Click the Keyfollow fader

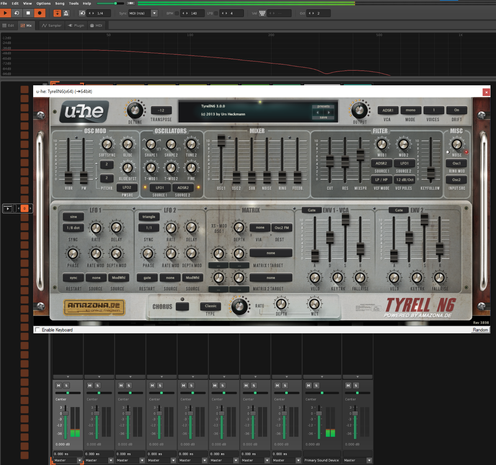tap(430, 173)
